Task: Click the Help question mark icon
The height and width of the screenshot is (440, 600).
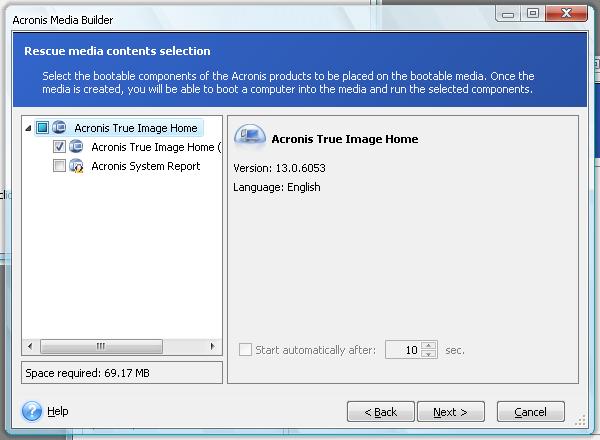Action: click(x=32, y=411)
